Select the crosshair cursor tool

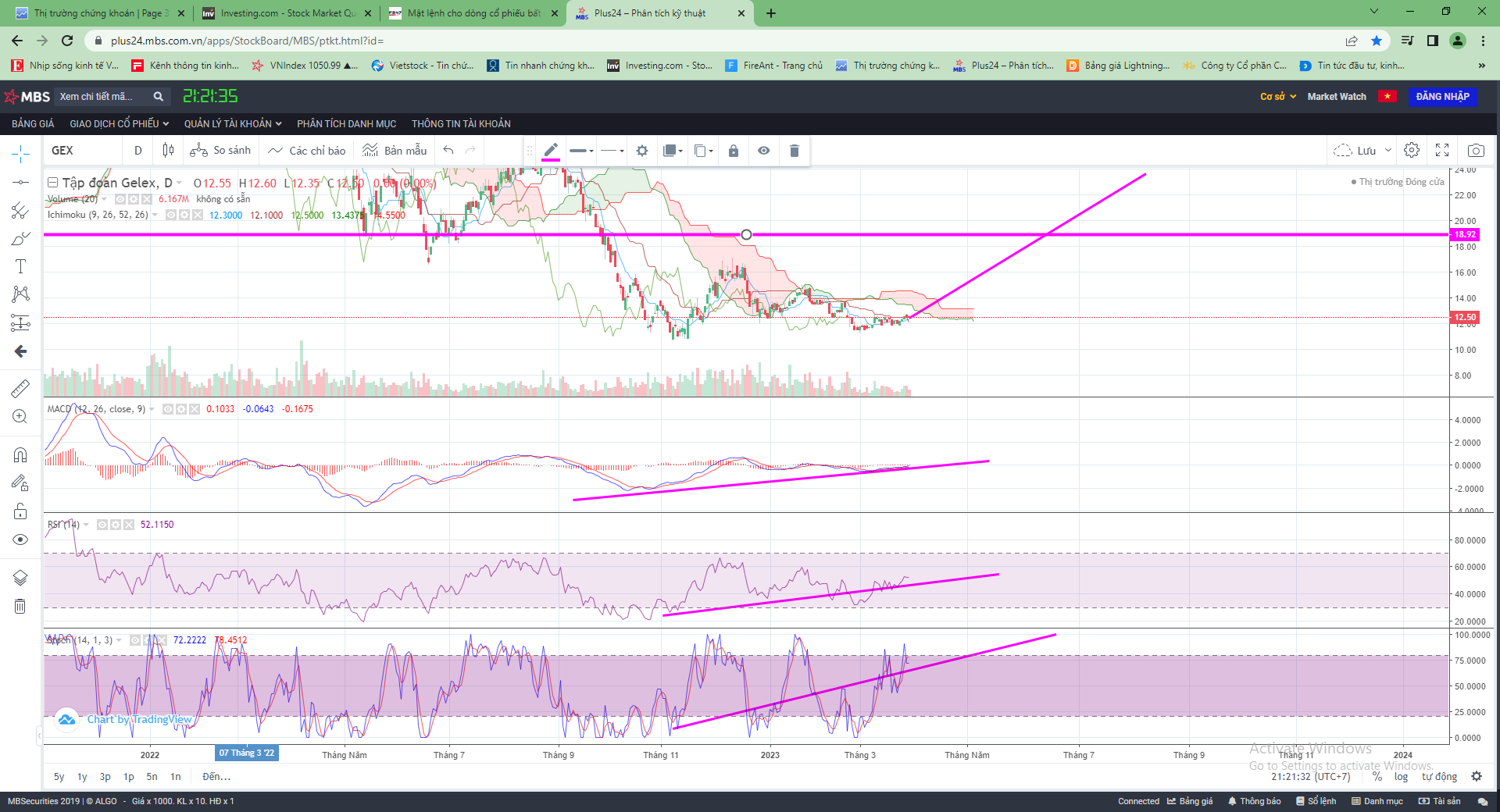coord(20,154)
